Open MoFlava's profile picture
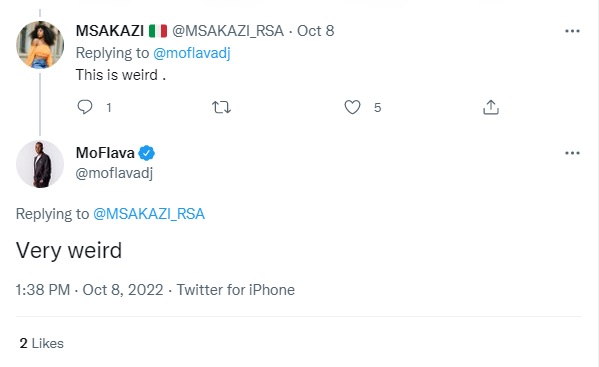Image resolution: width=599 pixels, height=367 pixels. (x=40, y=164)
